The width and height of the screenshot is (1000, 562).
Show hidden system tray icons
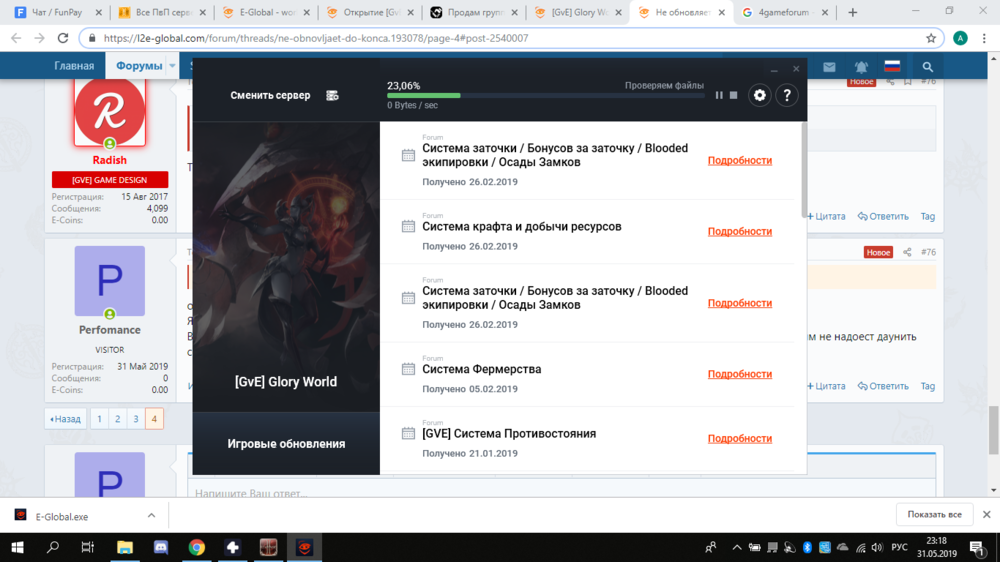737,547
